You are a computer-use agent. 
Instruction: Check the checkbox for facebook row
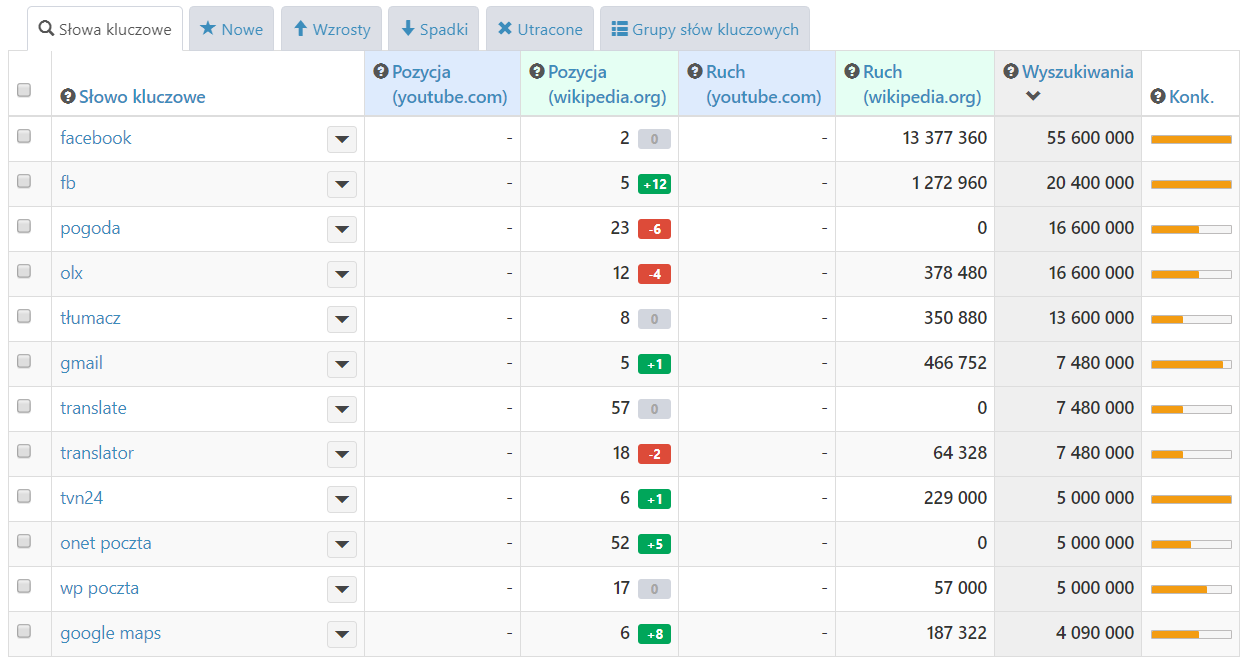24,137
